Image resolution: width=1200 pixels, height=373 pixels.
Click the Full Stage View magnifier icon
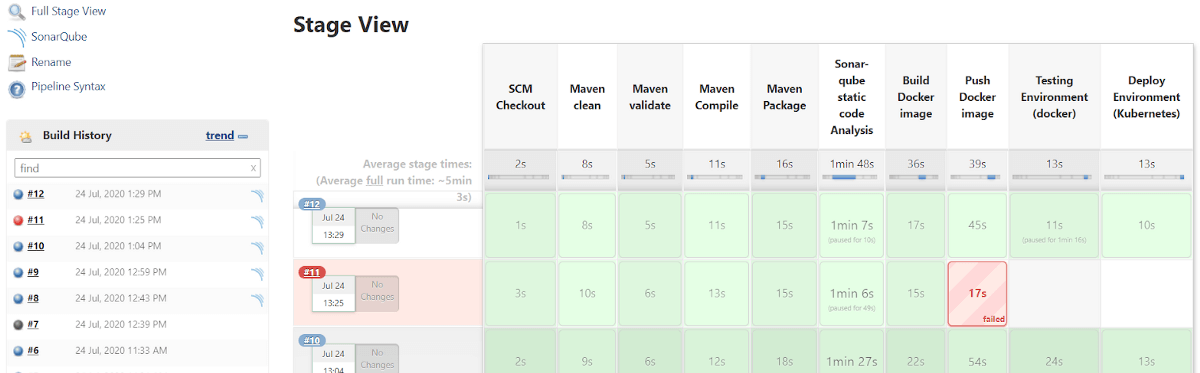coord(16,12)
